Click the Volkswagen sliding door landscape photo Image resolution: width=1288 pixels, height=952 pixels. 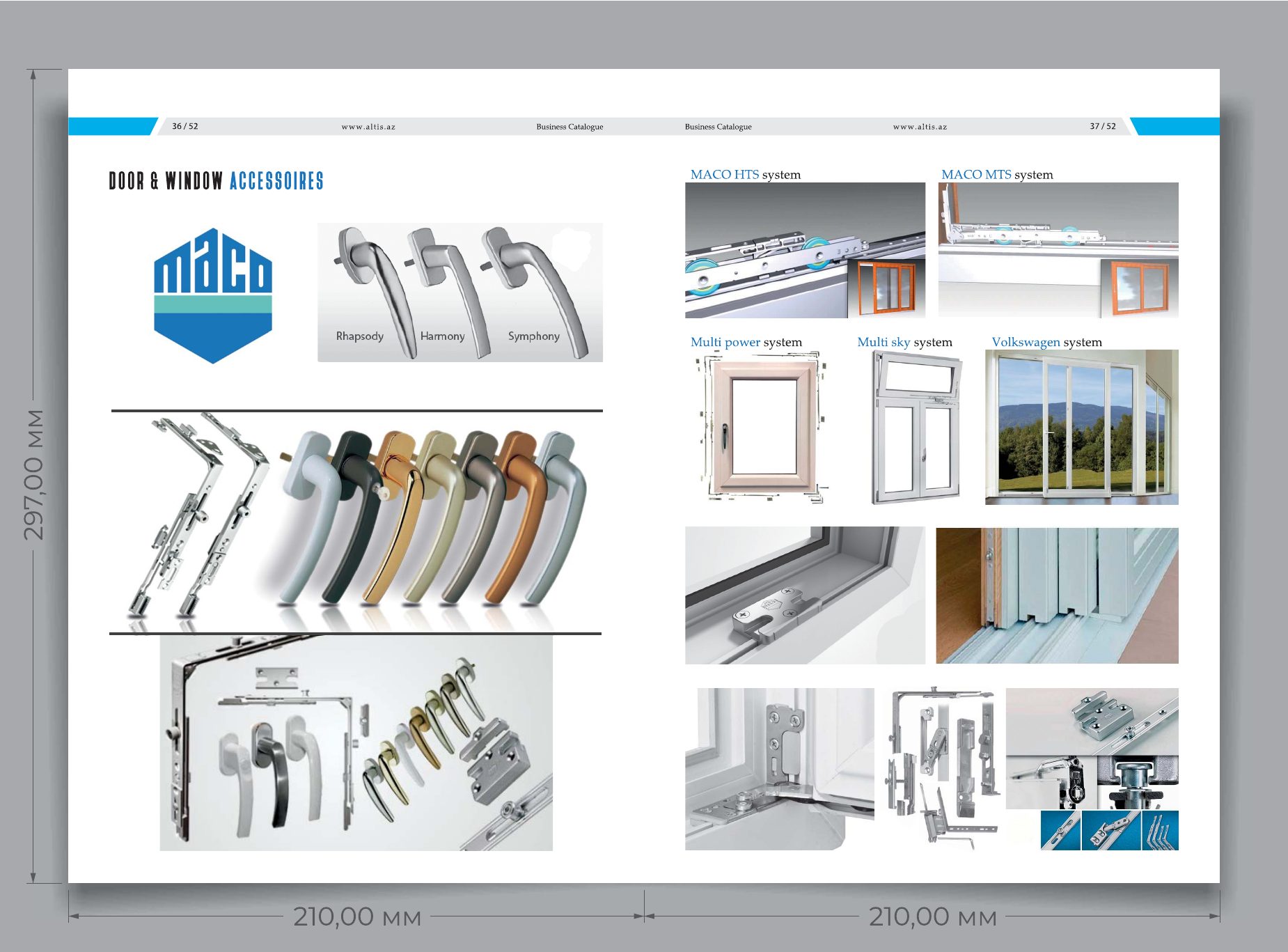pos(1082,427)
